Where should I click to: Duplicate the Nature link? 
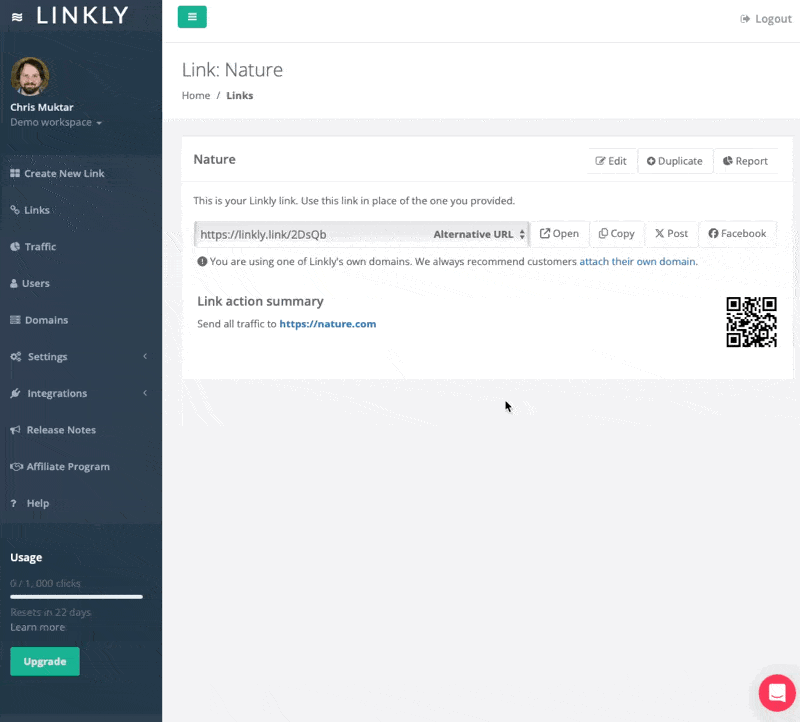pos(675,161)
